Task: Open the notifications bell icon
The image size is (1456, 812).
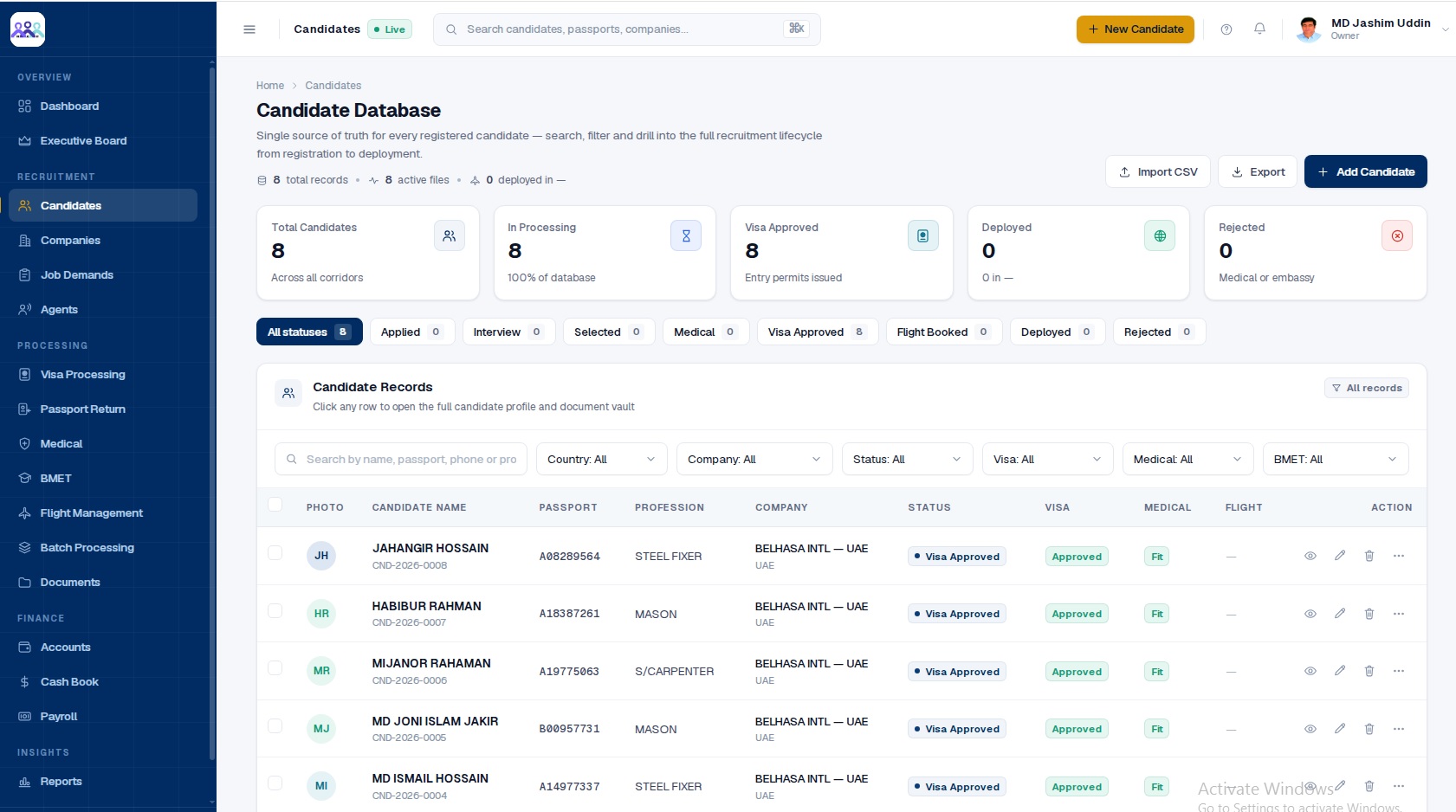Action: [x=1259, y=29]
